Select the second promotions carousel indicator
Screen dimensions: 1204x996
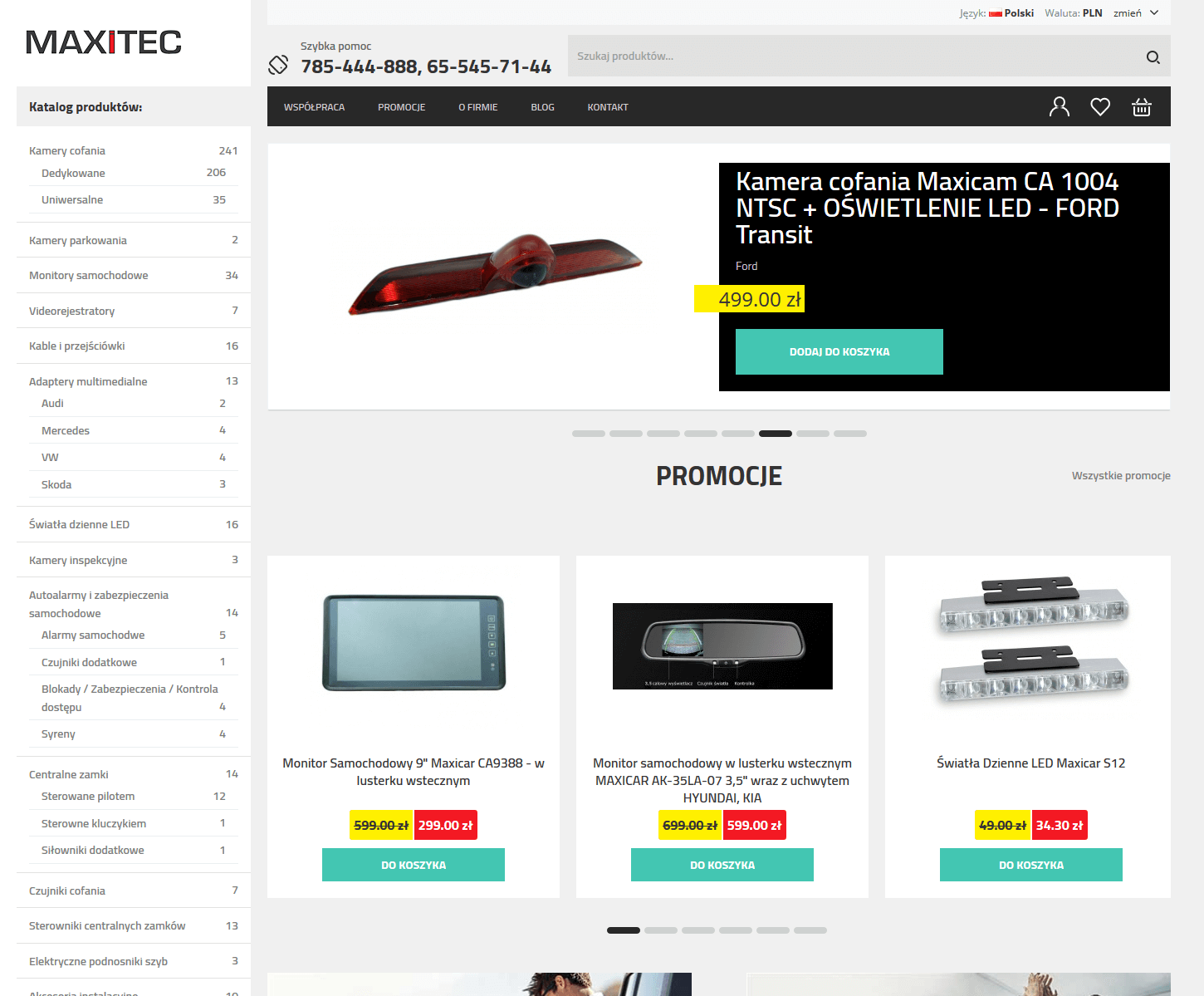point(661,930)
